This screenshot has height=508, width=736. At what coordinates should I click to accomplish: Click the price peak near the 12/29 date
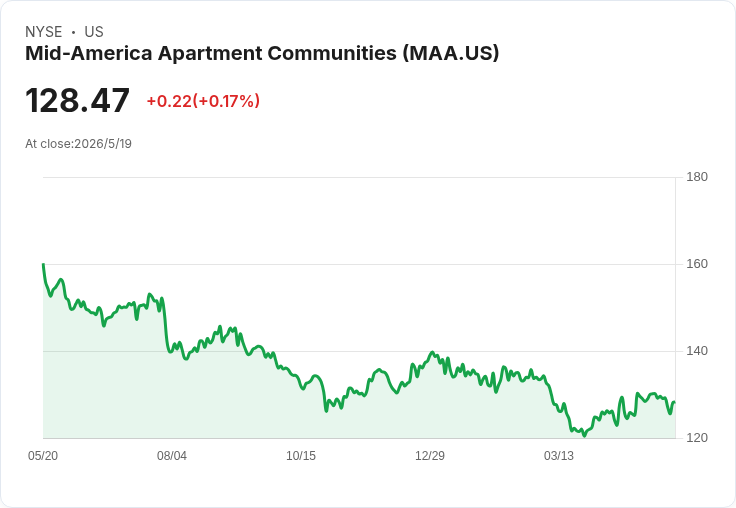[432, 352]
